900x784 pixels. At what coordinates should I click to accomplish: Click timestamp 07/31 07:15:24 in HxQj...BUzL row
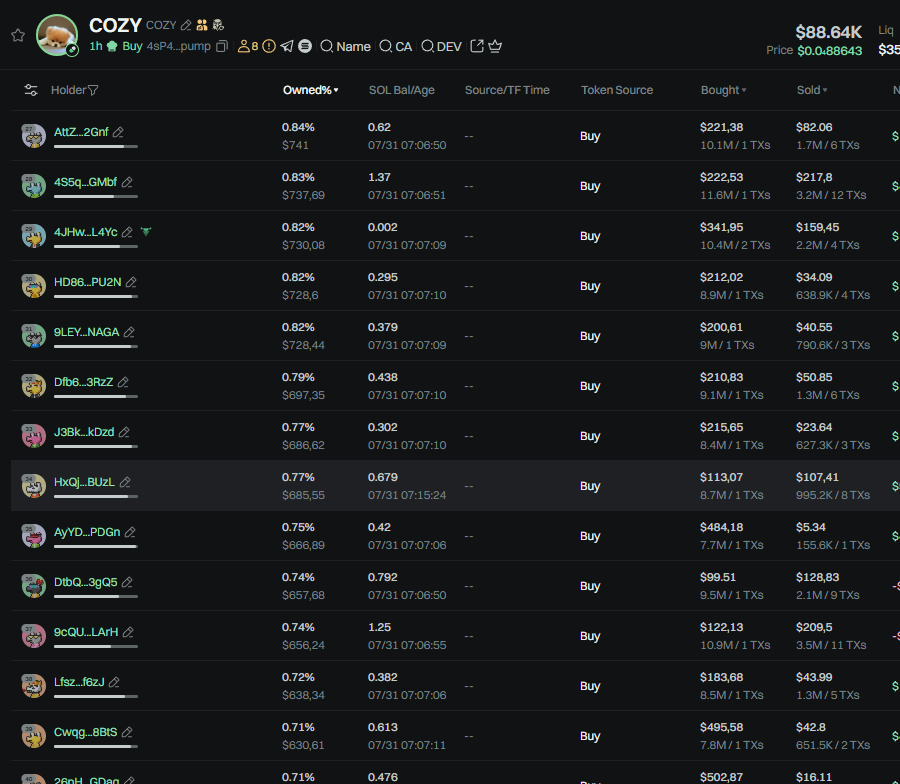click(407, 495)
